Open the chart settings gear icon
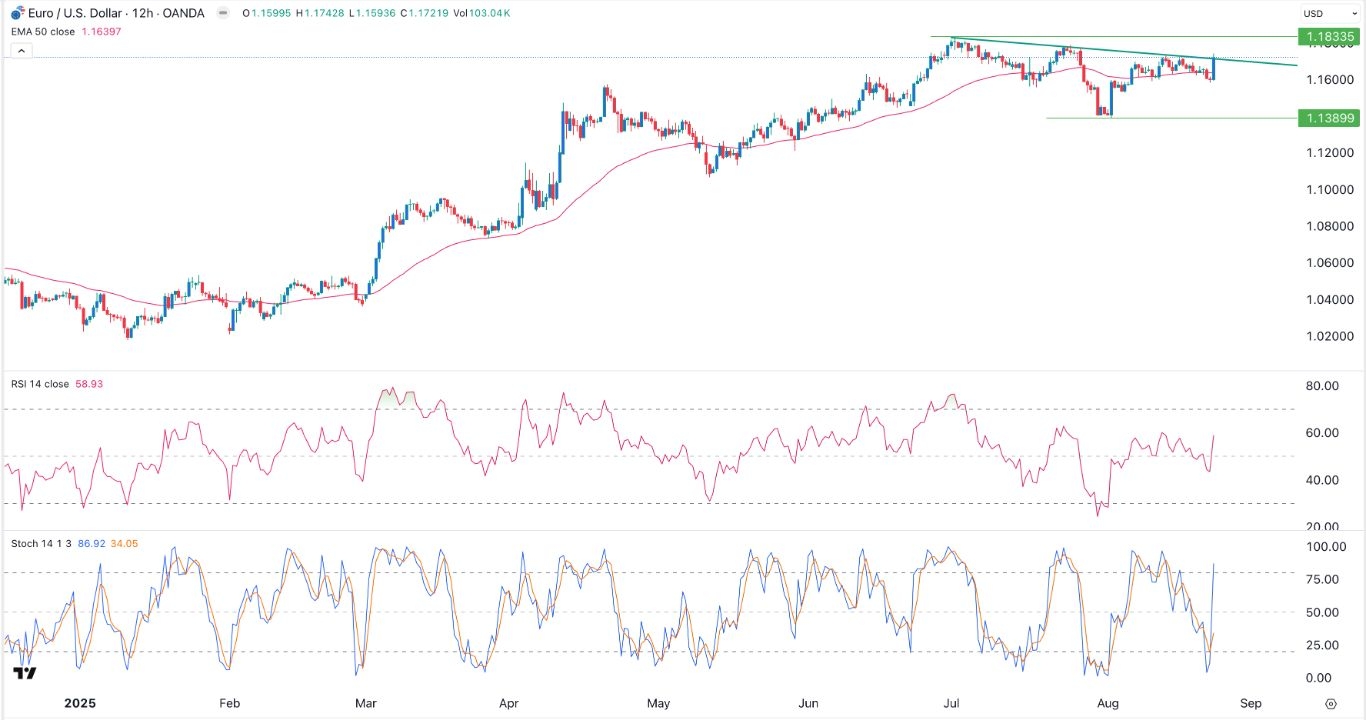1366x720 pixels. coord(1330,703)
